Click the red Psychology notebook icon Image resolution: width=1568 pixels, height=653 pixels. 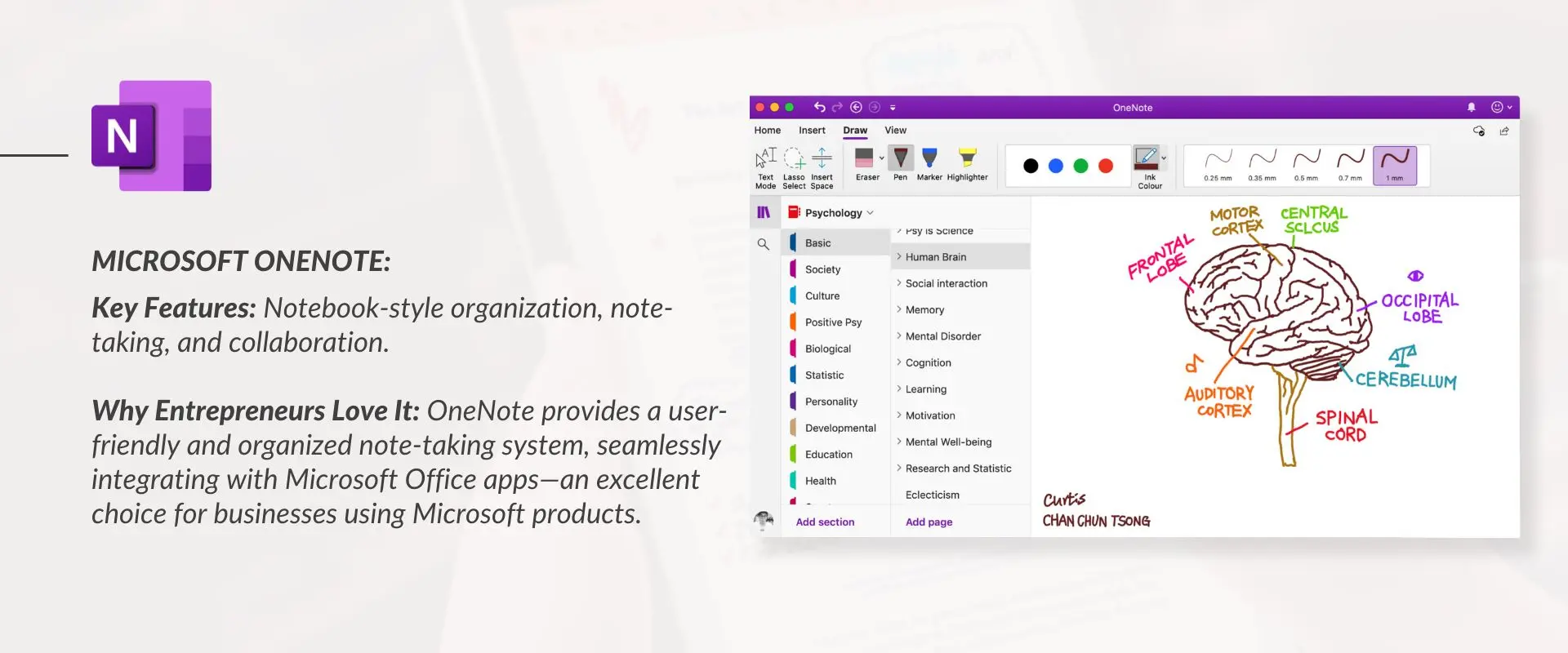tap(794, 212)
